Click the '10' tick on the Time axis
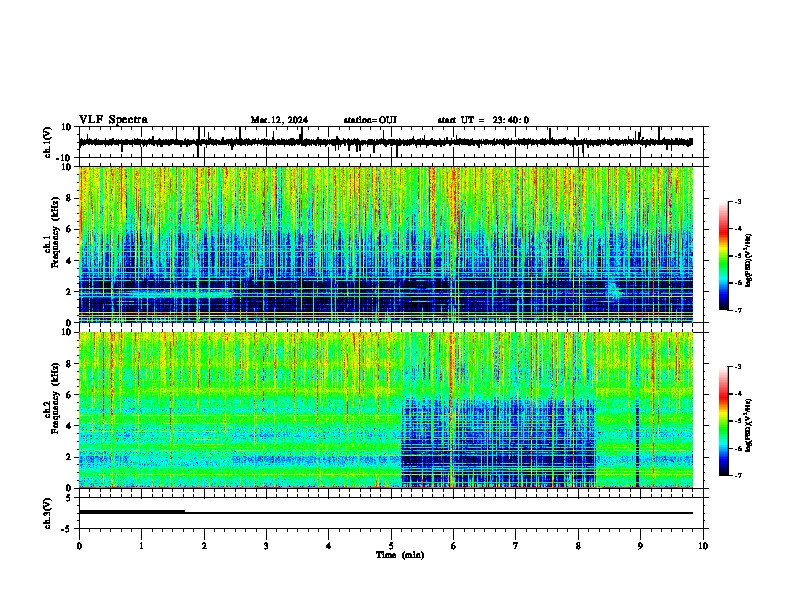 pyautogui.click(x=703, y=546)
